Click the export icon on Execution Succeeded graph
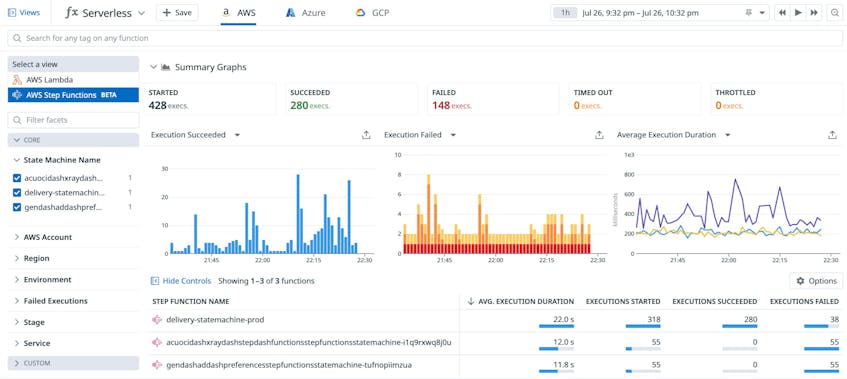The image size is (847, 379). [x=366, y=135]
